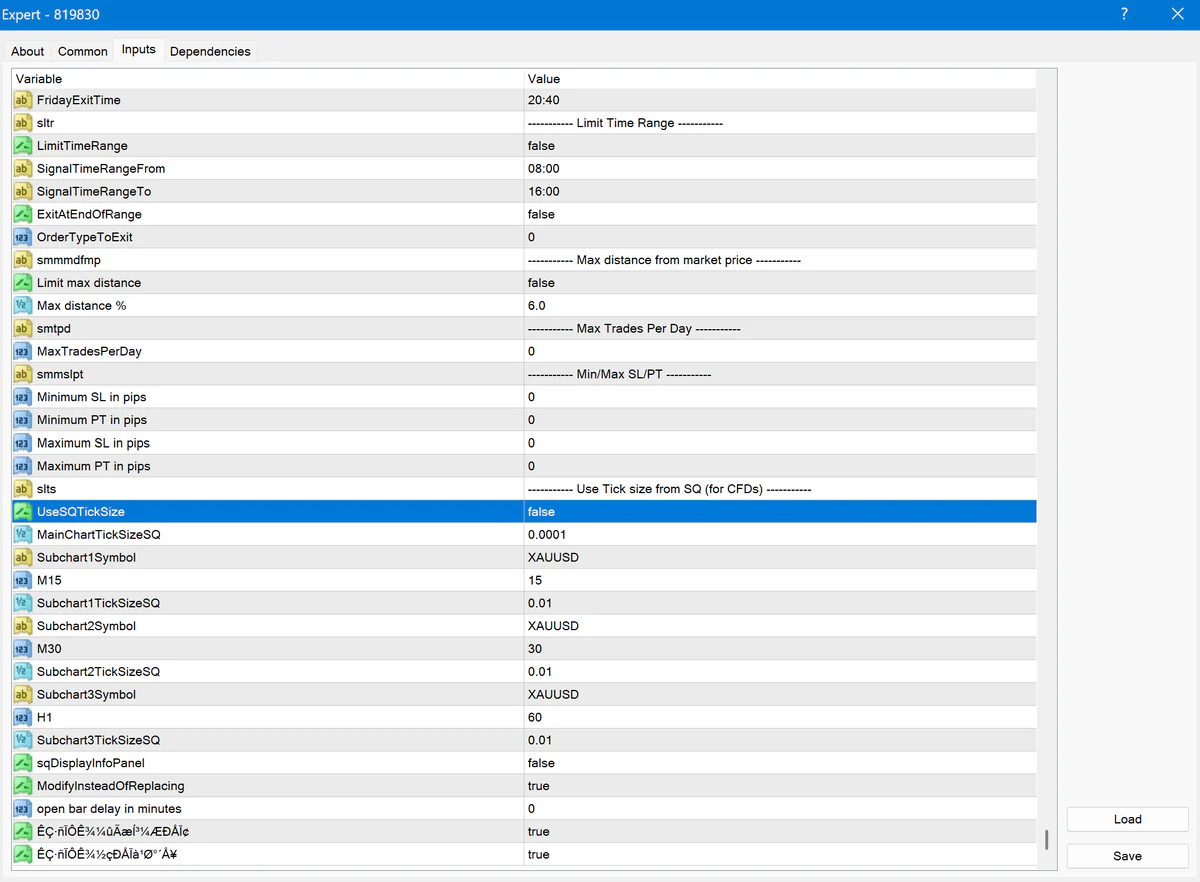1200x882 pixels.
Task: Click the string icon beside Subchart1Symbol
Action: (x=22, y=557)
